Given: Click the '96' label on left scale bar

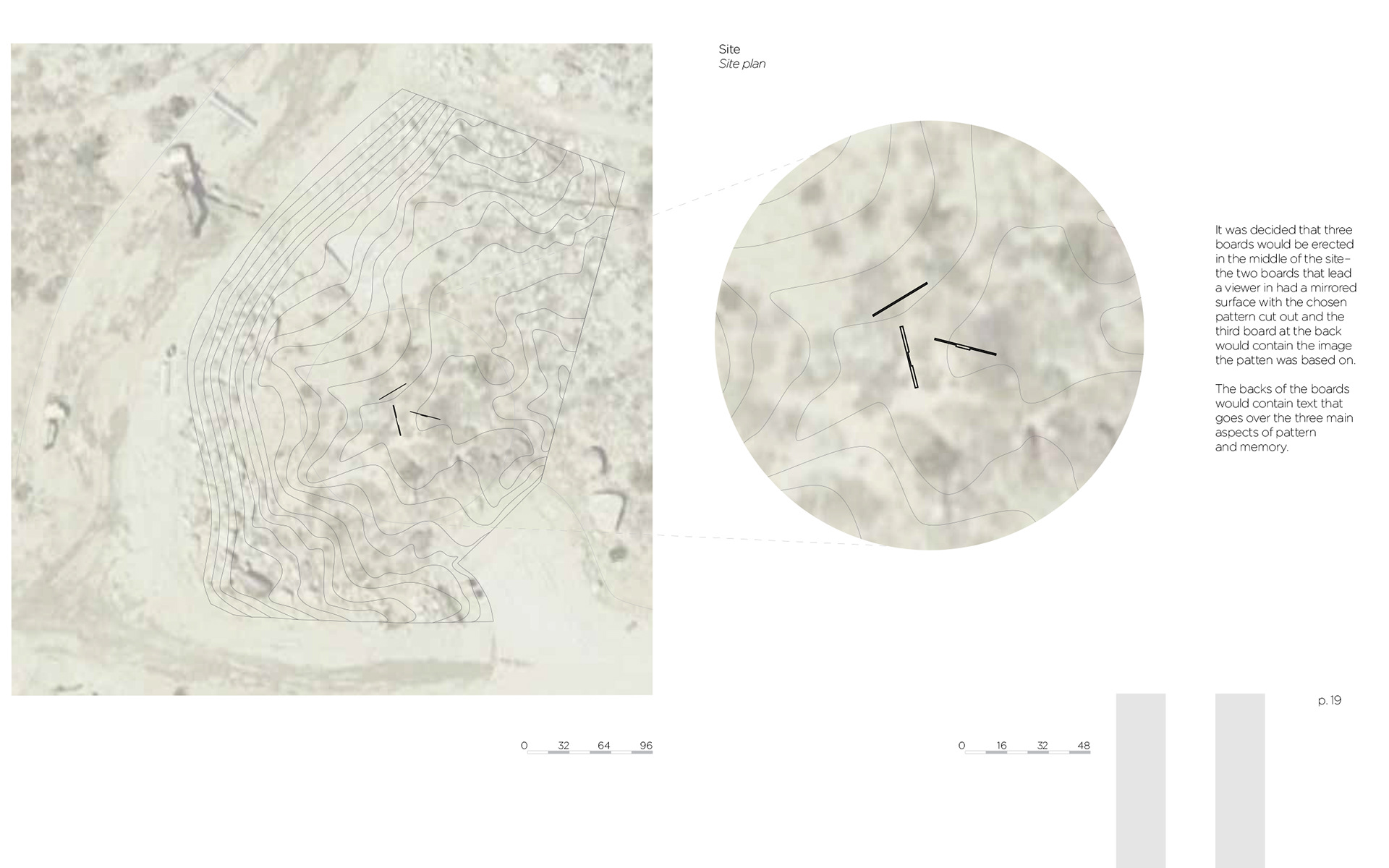Looking at the screenshot, I should [646, 745].
